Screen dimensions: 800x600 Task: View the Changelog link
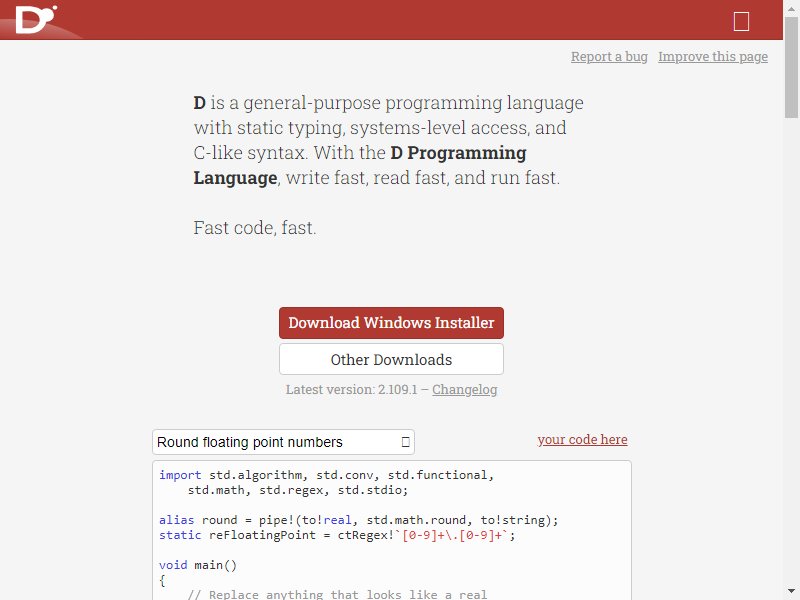point(465,390)
